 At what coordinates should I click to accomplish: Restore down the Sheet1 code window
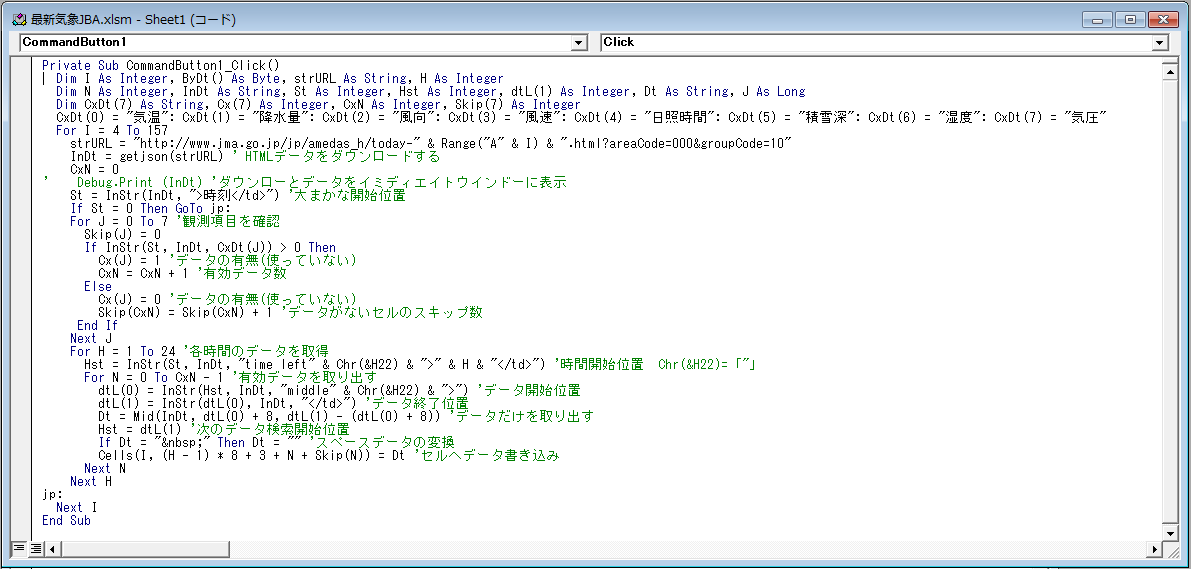coord(1129,20)
